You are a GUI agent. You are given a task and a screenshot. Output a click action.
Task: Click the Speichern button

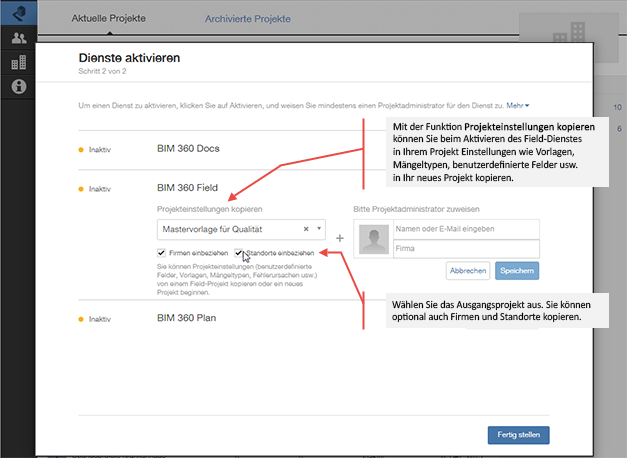tap(517, 271)
